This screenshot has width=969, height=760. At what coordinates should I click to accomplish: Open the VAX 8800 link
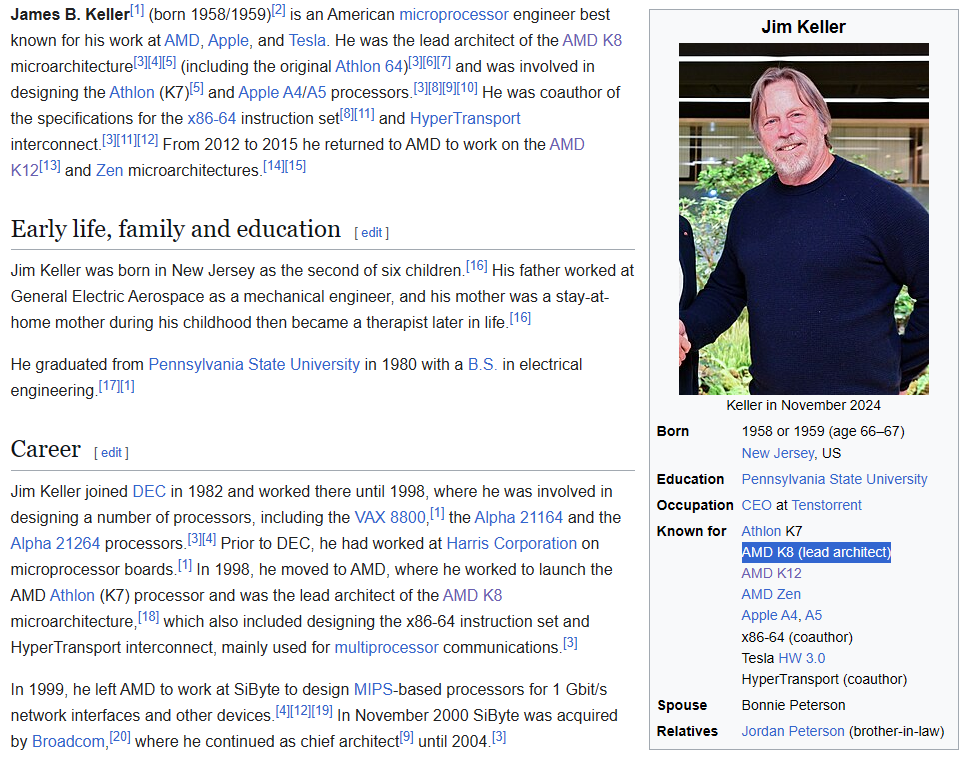pos(390,517)
